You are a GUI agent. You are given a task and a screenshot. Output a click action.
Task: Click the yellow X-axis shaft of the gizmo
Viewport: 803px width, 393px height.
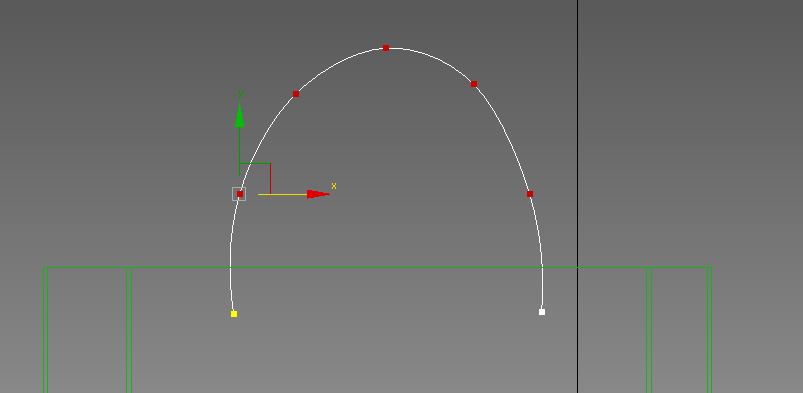point(283,194)
